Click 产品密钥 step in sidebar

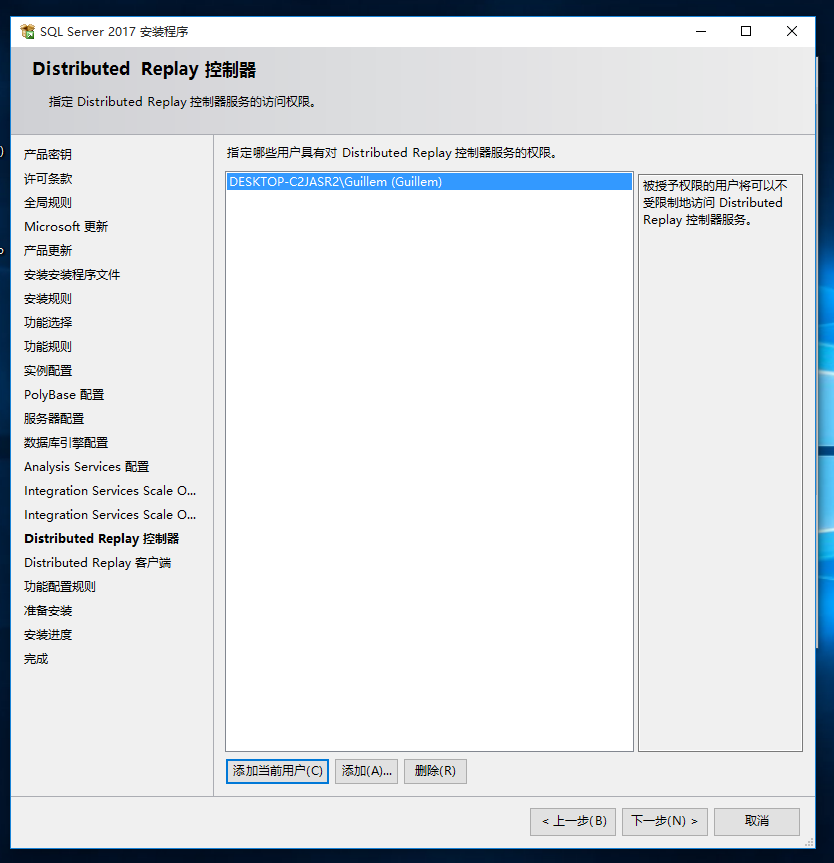coord(48,155)
